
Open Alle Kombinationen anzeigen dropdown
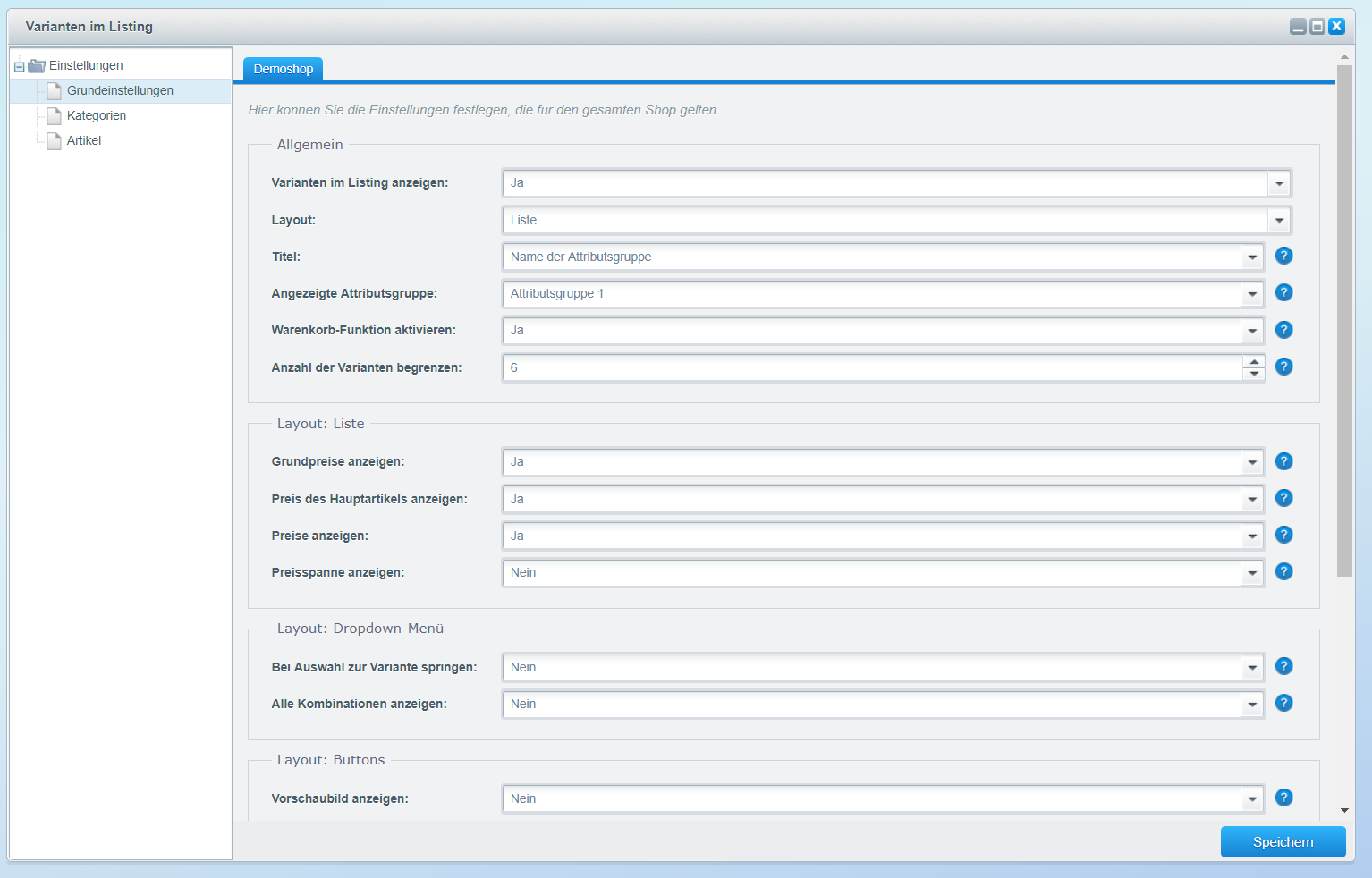pyautogui.click(x=1252, y=705)
